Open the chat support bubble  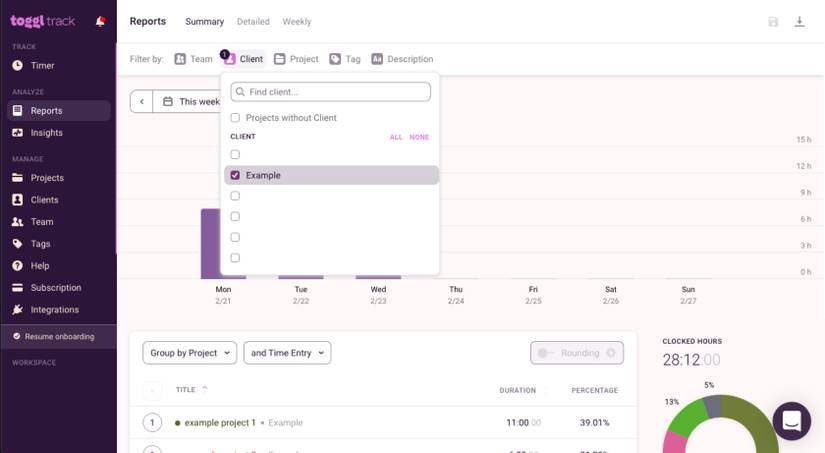(791, 421)
